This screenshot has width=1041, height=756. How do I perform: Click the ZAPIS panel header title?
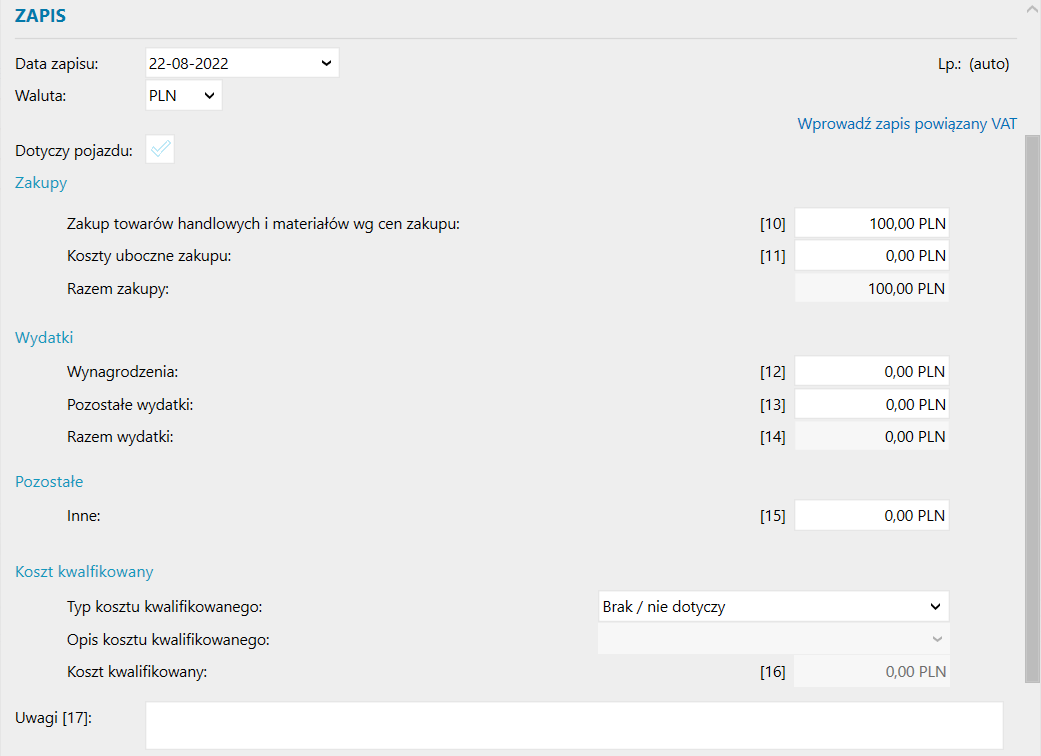pos(41,15)
